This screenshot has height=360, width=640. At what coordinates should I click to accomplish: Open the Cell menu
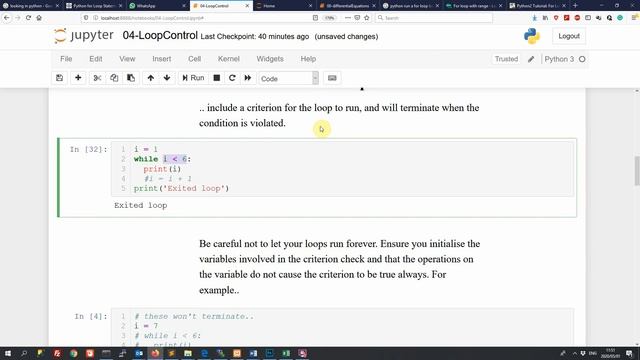tap(194, 59)
